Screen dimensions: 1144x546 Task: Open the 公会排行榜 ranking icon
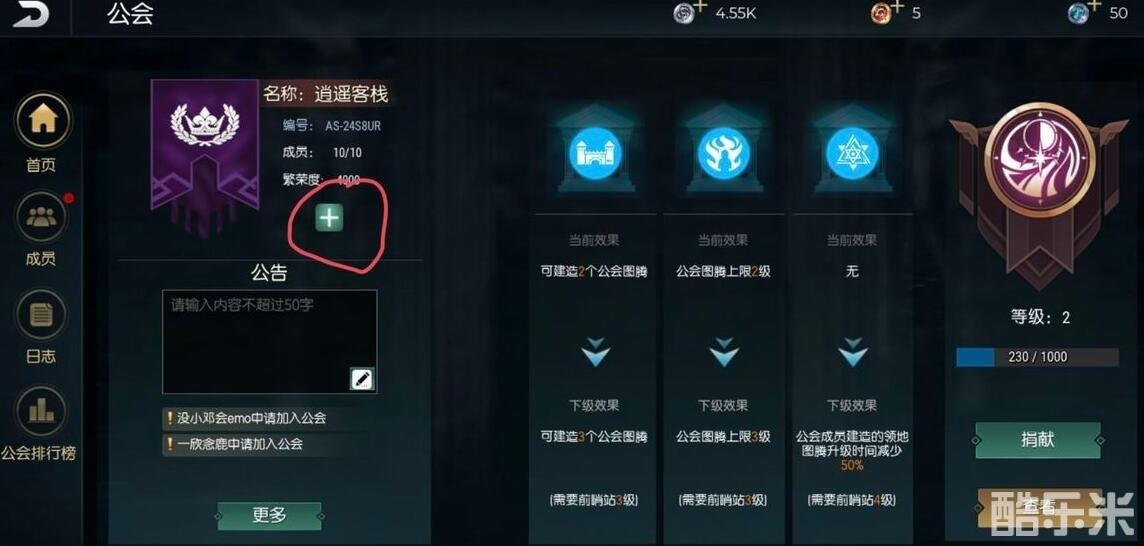pos(42,412)
